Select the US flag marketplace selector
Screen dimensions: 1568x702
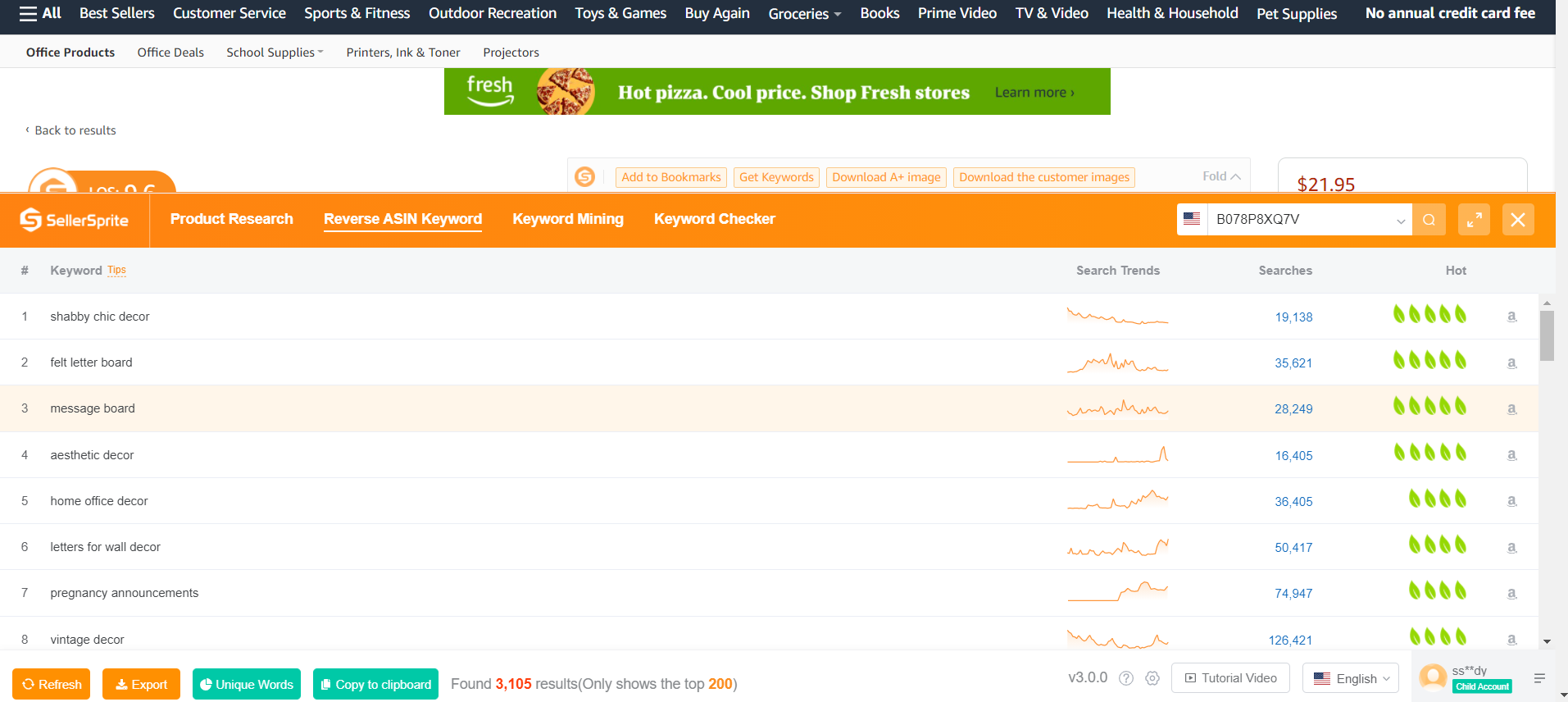tap(1192, 219)
